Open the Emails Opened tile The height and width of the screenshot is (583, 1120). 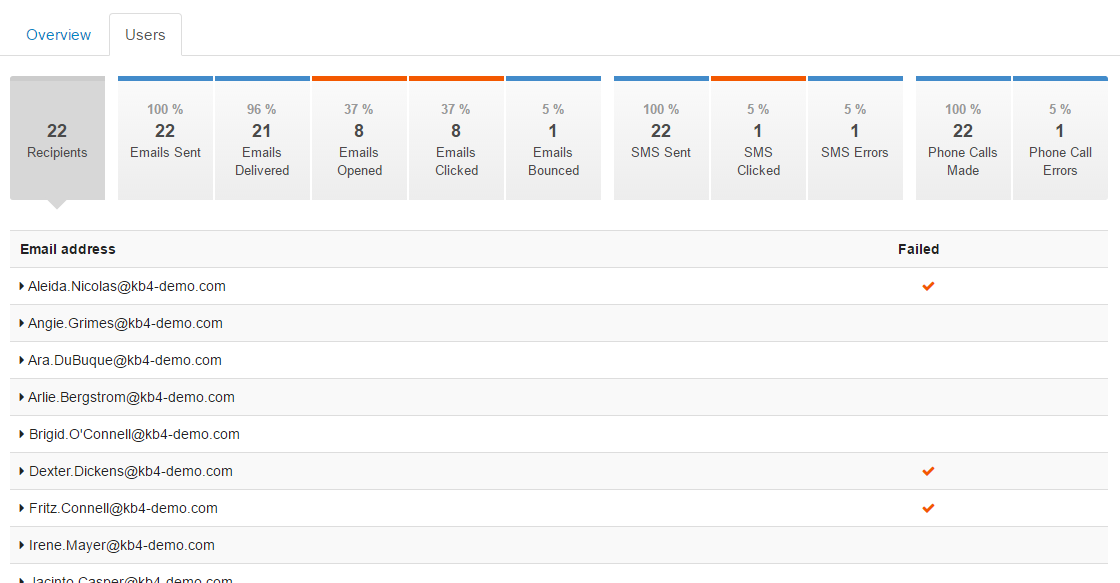359,139
